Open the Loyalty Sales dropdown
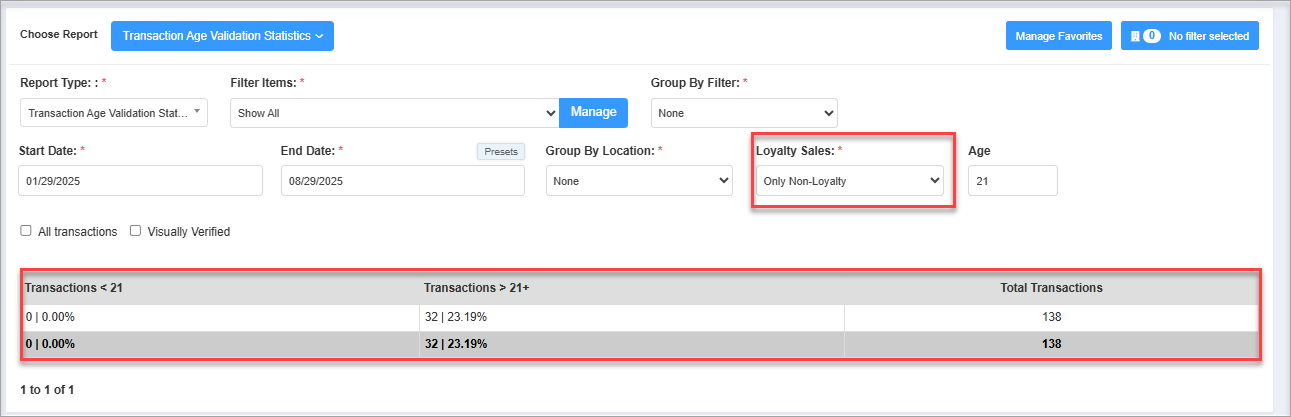This screenshot has width=1291, height=417. 849,181
